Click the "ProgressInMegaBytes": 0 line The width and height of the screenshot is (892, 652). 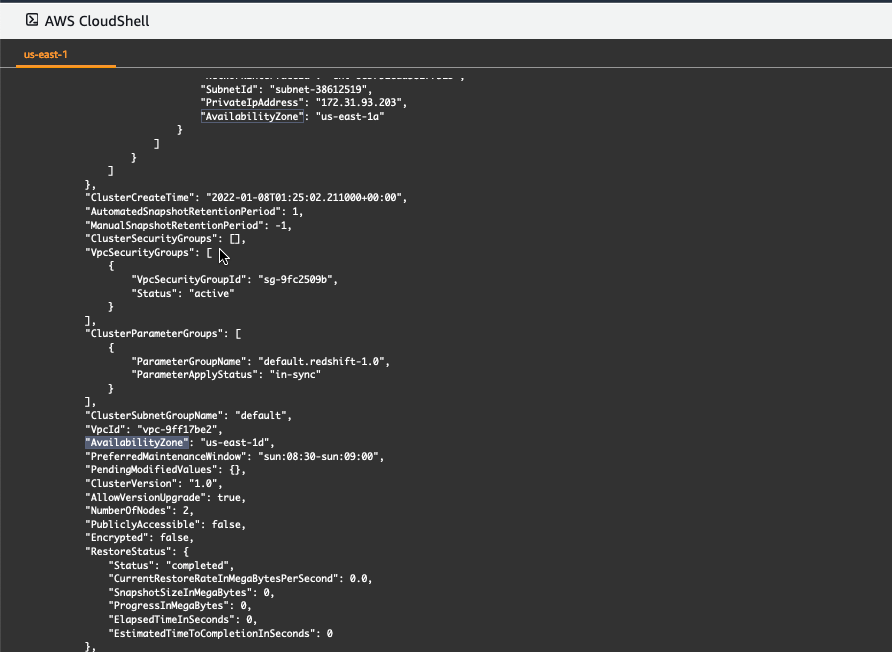(180, 606)
